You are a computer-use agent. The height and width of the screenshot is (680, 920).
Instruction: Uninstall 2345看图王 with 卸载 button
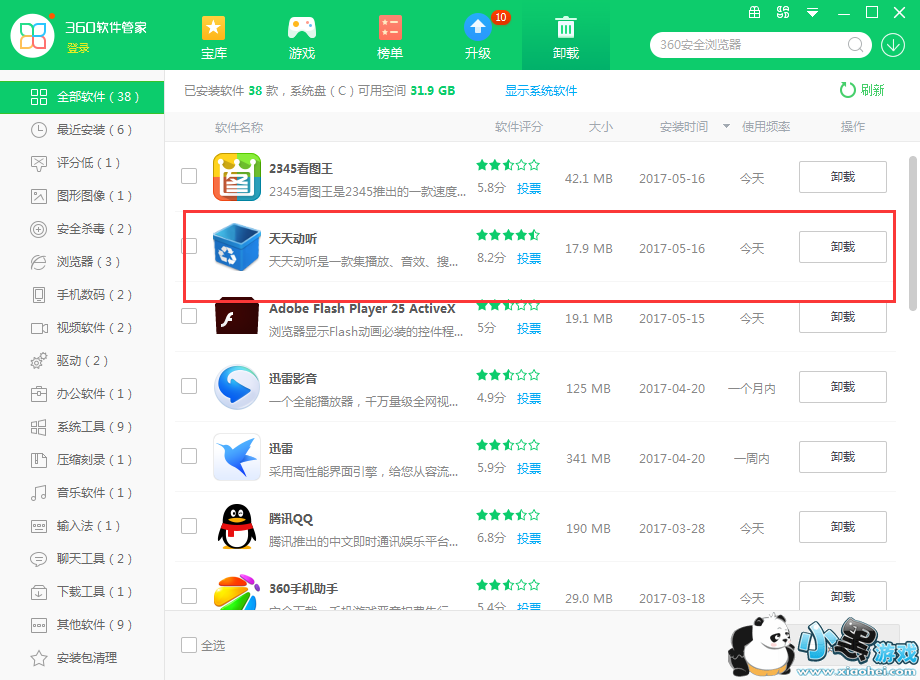point(843,177)
